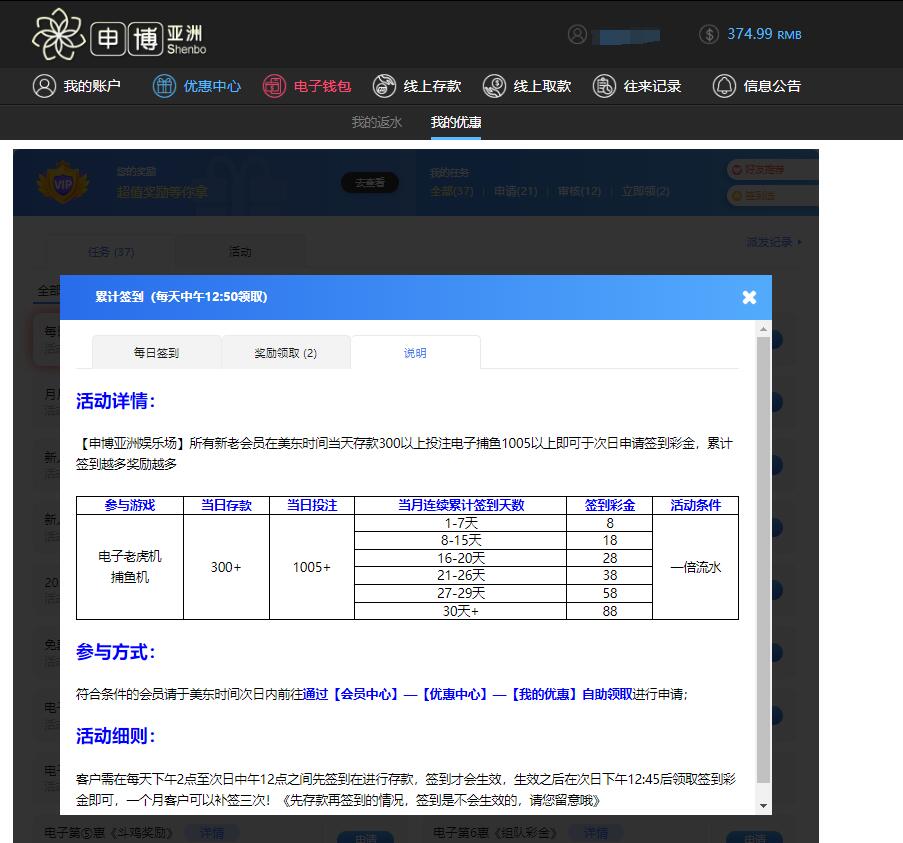Click the 活动细则 heading
This screenshot has width=903, height=843.
pyautogui.click(x=115, y=735)
